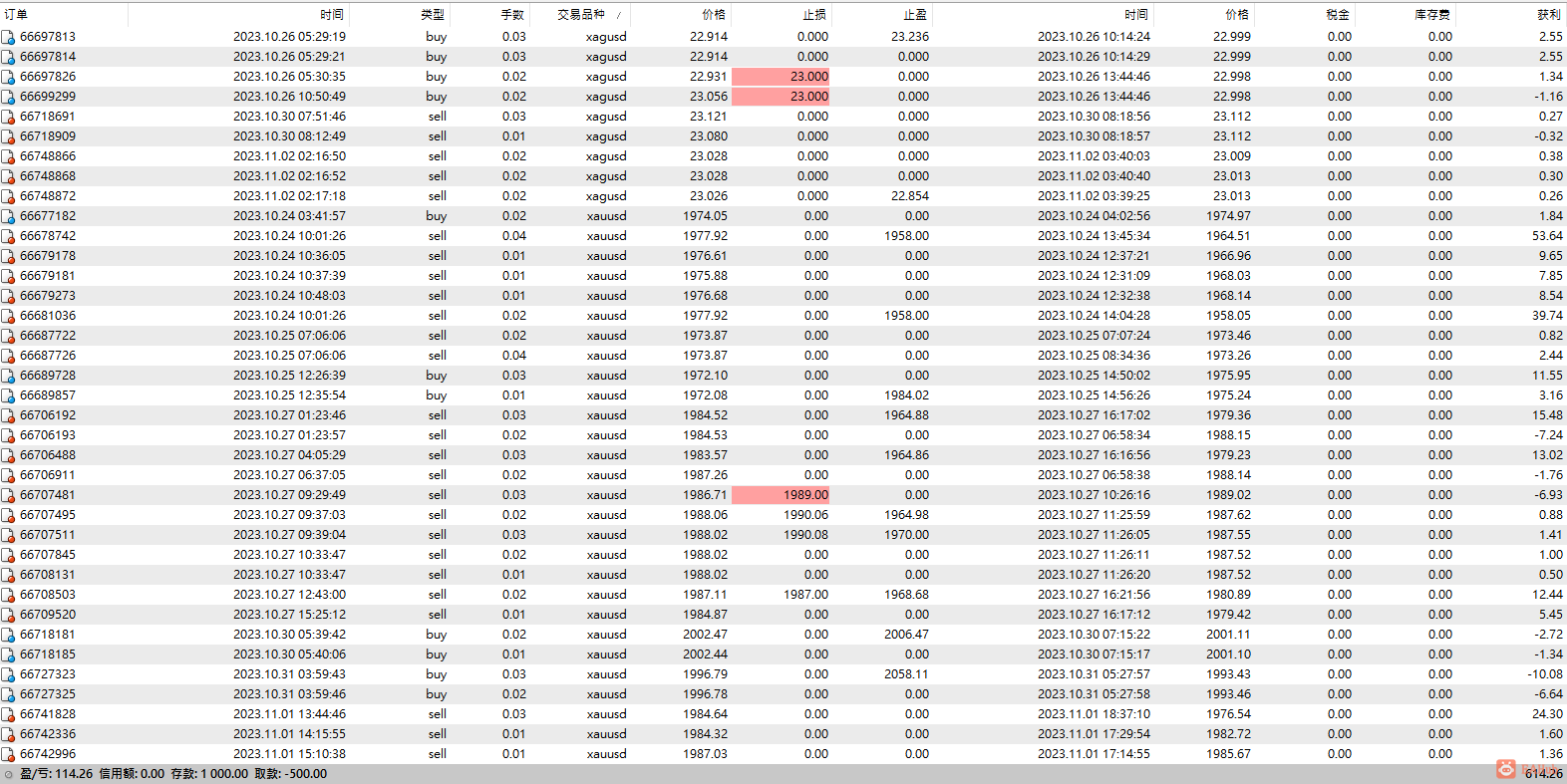Click the status bar text 盈/亏: 114.26
The image size is (1567, 784).
click(x=56, y=774)
